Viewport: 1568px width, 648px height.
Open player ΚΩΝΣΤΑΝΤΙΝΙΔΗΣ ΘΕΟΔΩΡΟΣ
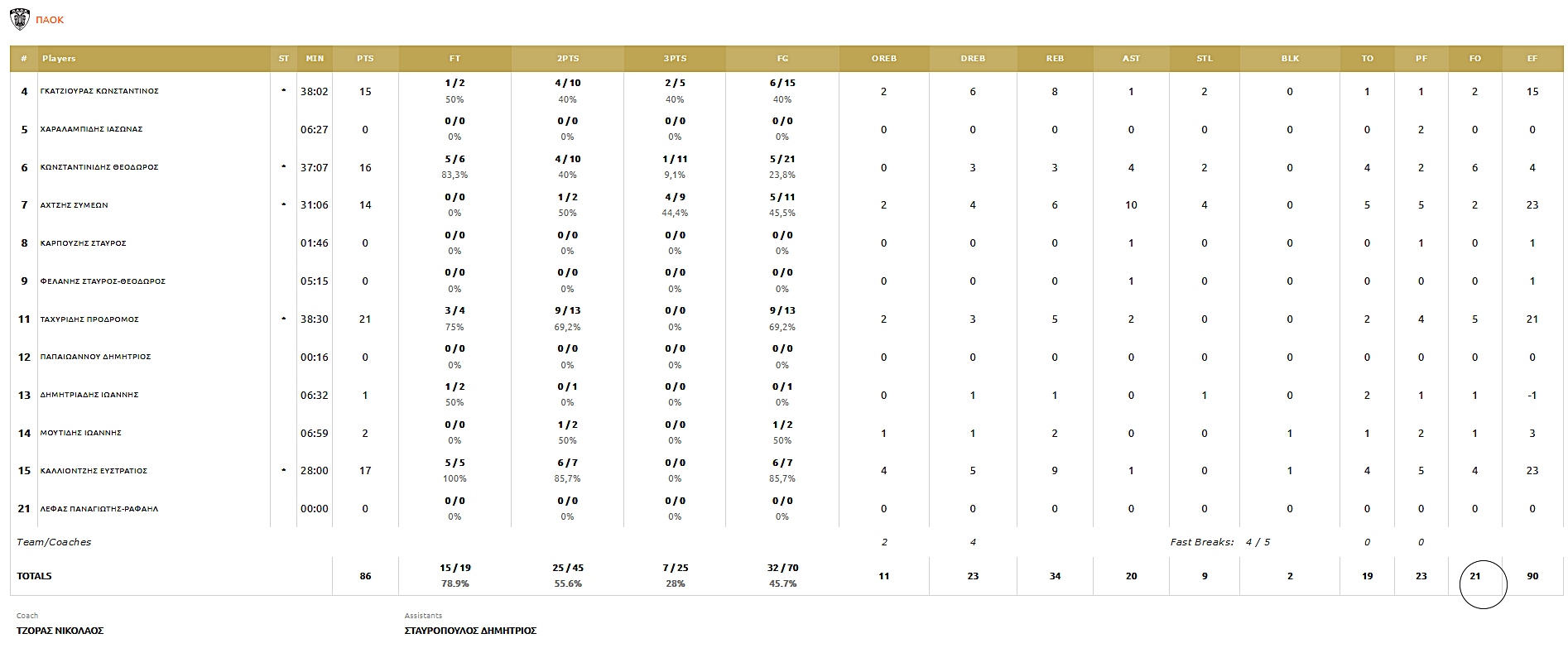pyautogui.click(x=99, y=167)
